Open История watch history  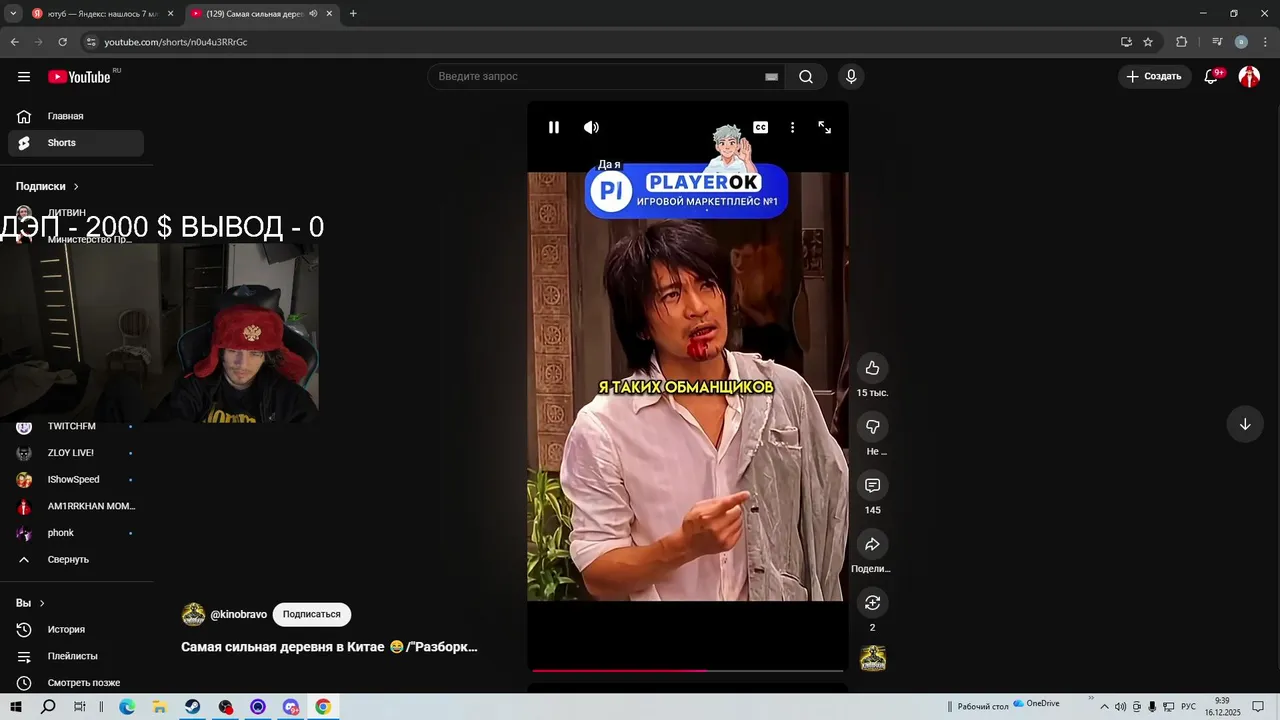point(76,630)
